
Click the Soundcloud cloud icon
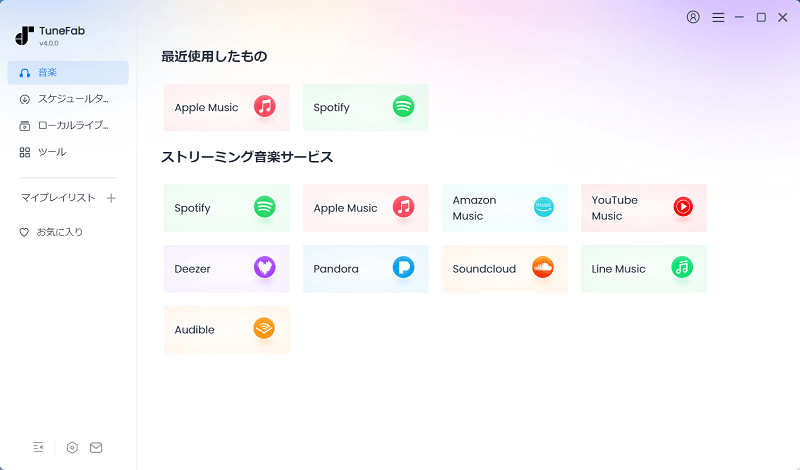pos(543,267)
